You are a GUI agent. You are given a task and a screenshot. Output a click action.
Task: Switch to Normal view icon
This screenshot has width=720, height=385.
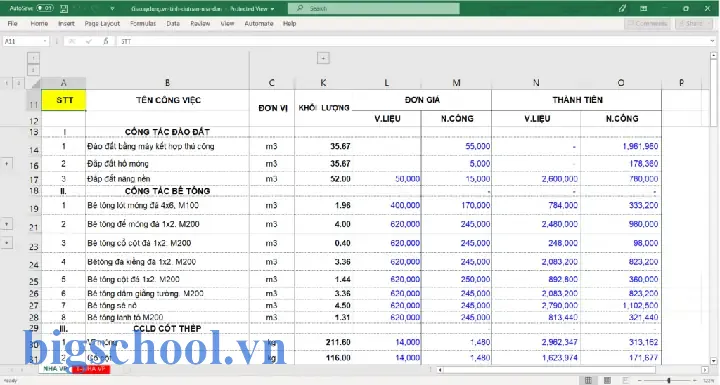click(588, 380)
